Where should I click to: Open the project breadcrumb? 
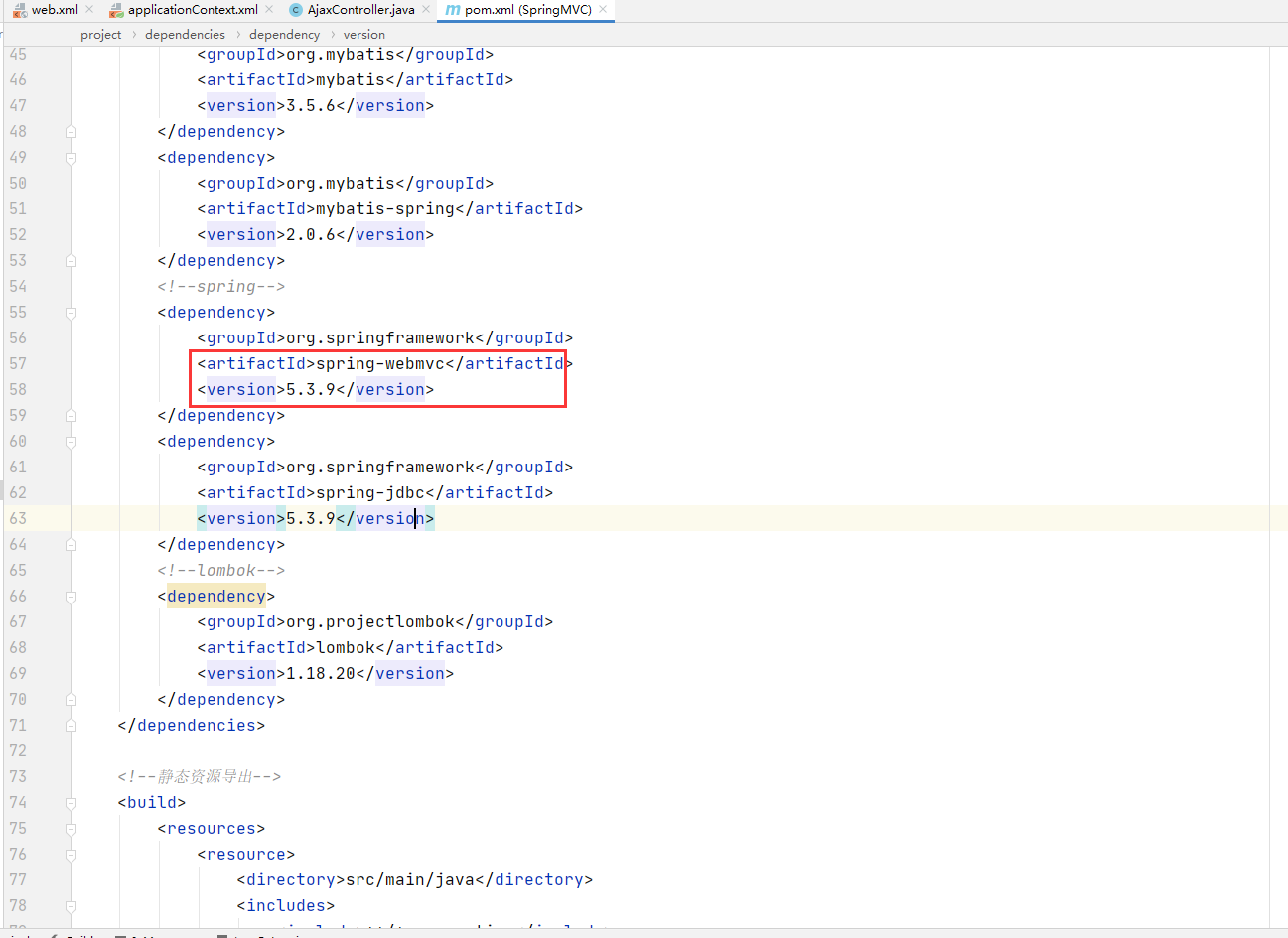(x=100, y=34)
